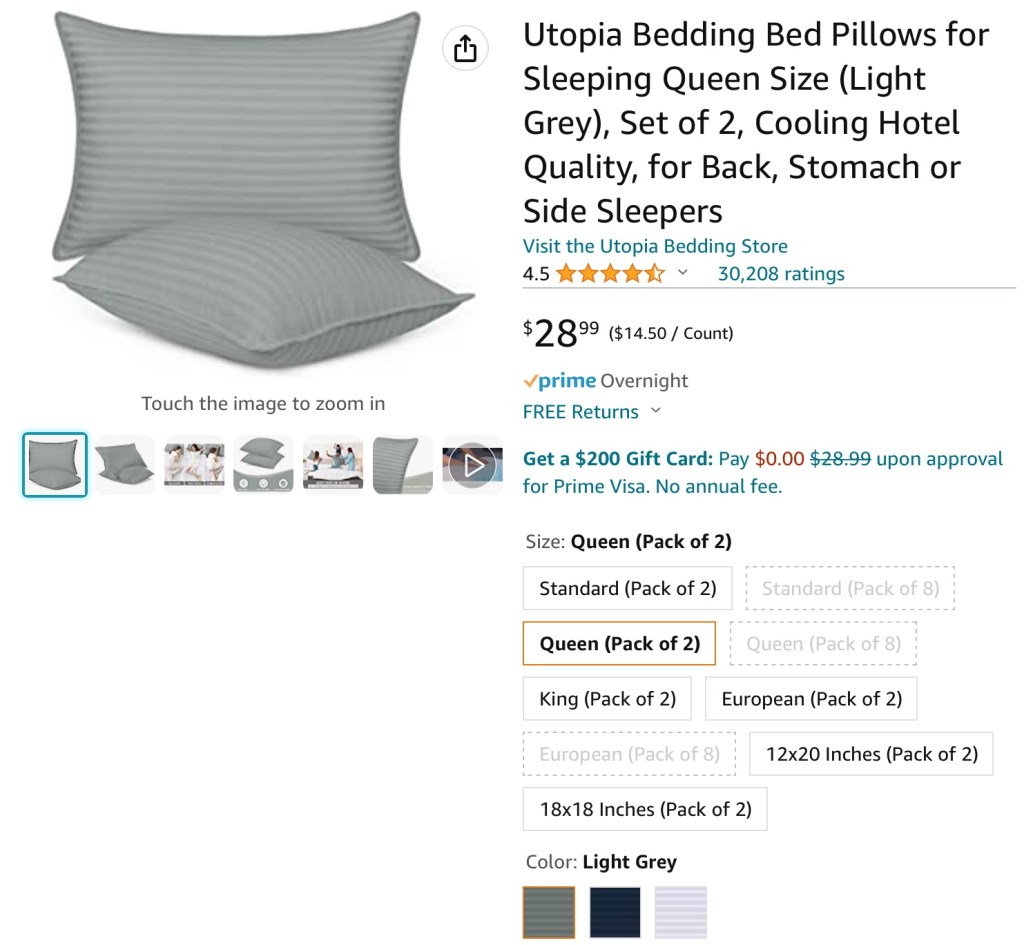View the second pillow thumbnail image
Viewport: 1024px width, 945px height.
click(125, 465)
